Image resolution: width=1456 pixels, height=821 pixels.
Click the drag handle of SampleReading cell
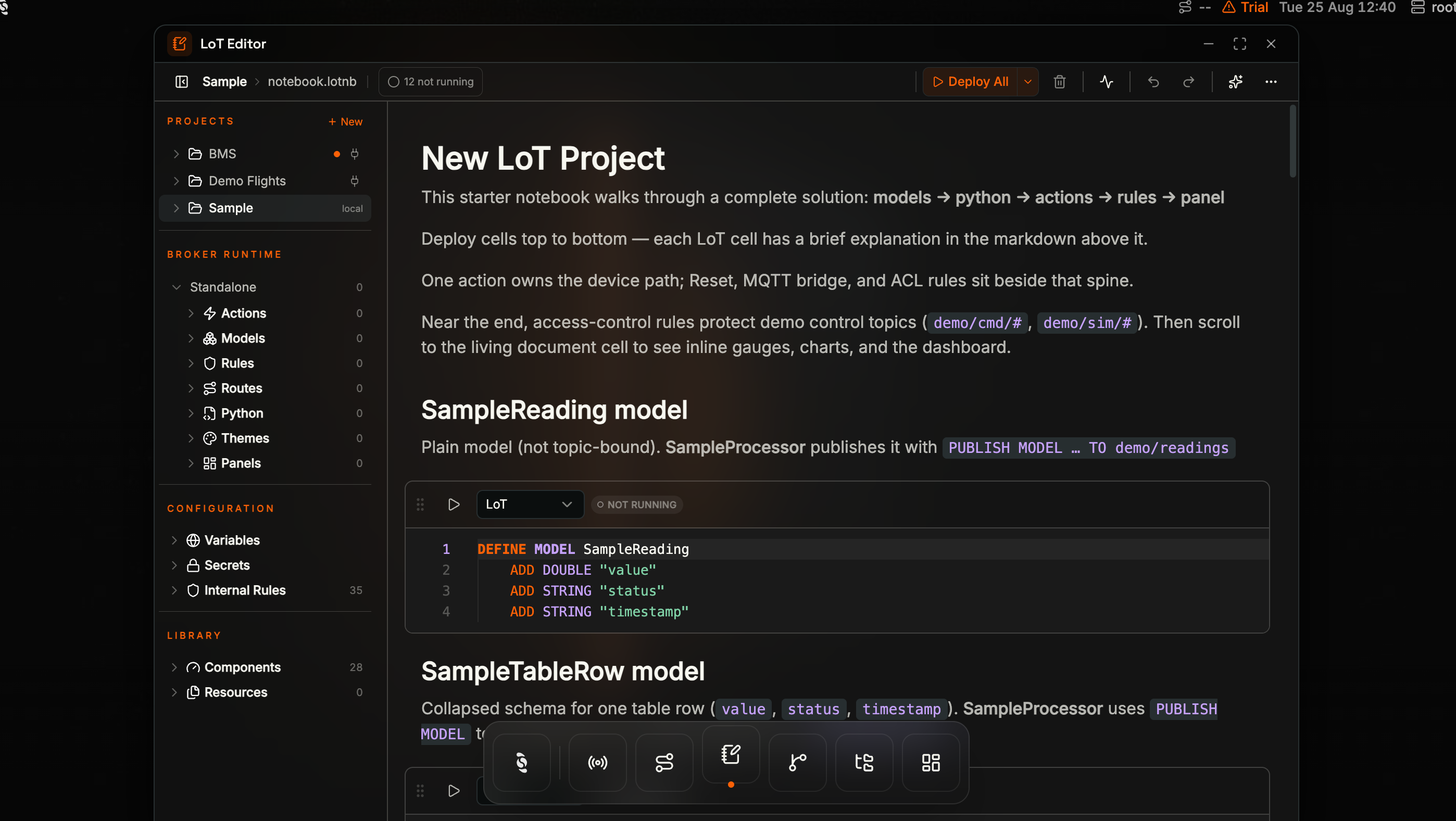pyautogui.click(x=420, y=504)
